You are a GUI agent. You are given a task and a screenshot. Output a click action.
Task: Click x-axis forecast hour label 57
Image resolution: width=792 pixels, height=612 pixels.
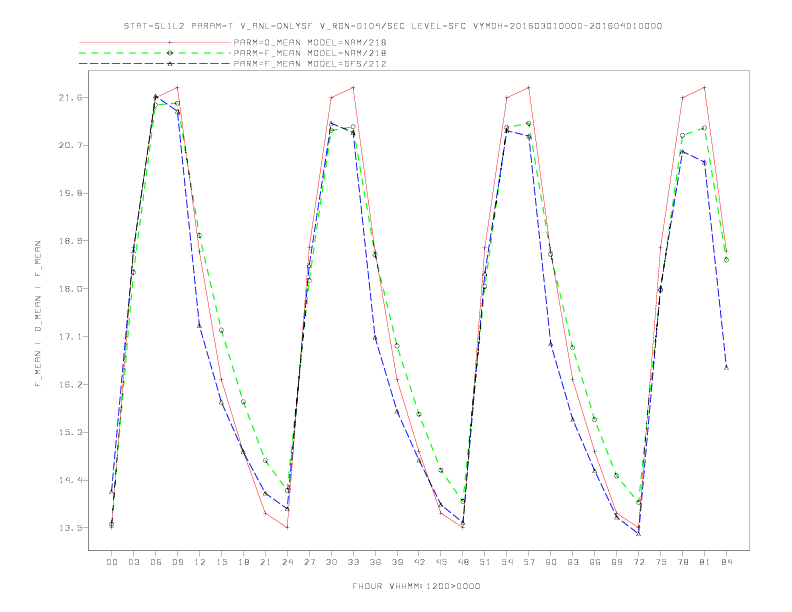coord(529,562)
